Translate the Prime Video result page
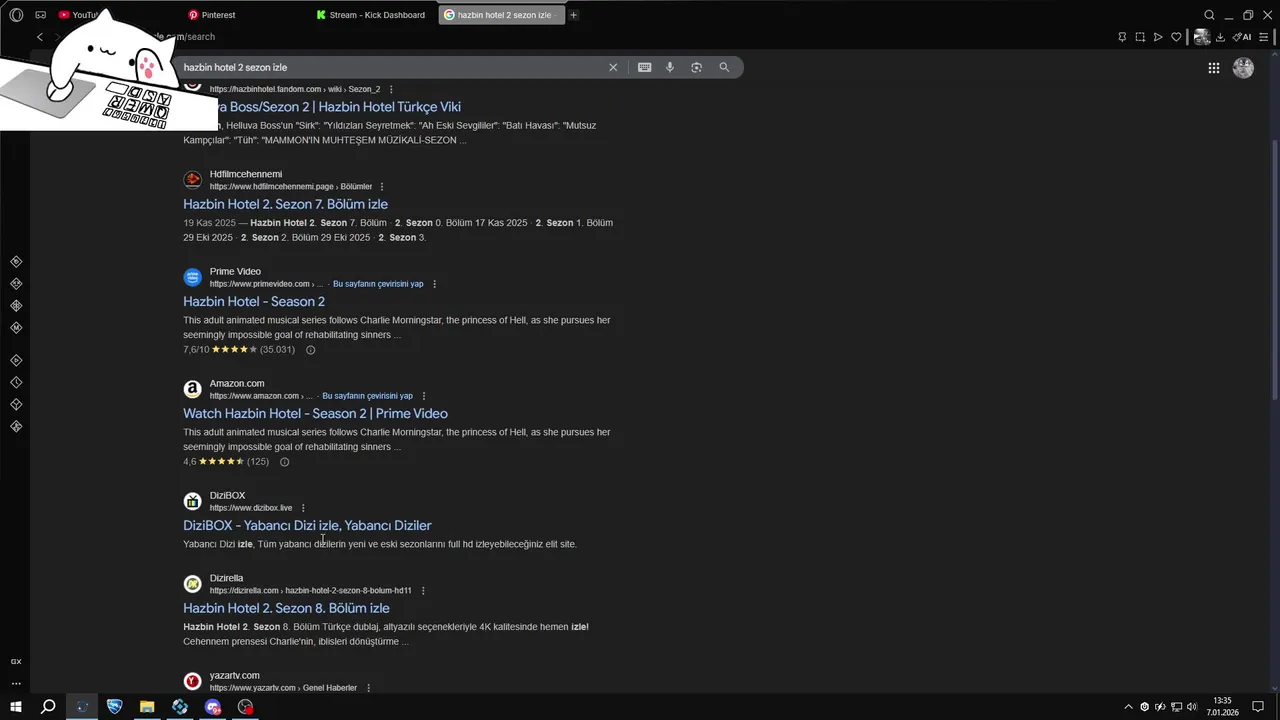1280x720 pixels. coord(378,284)
